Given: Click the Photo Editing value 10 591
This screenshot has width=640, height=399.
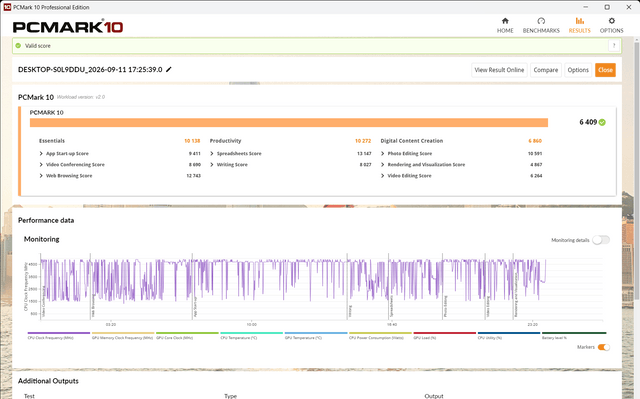Looking at the screenshot, I should pos(535,153).
